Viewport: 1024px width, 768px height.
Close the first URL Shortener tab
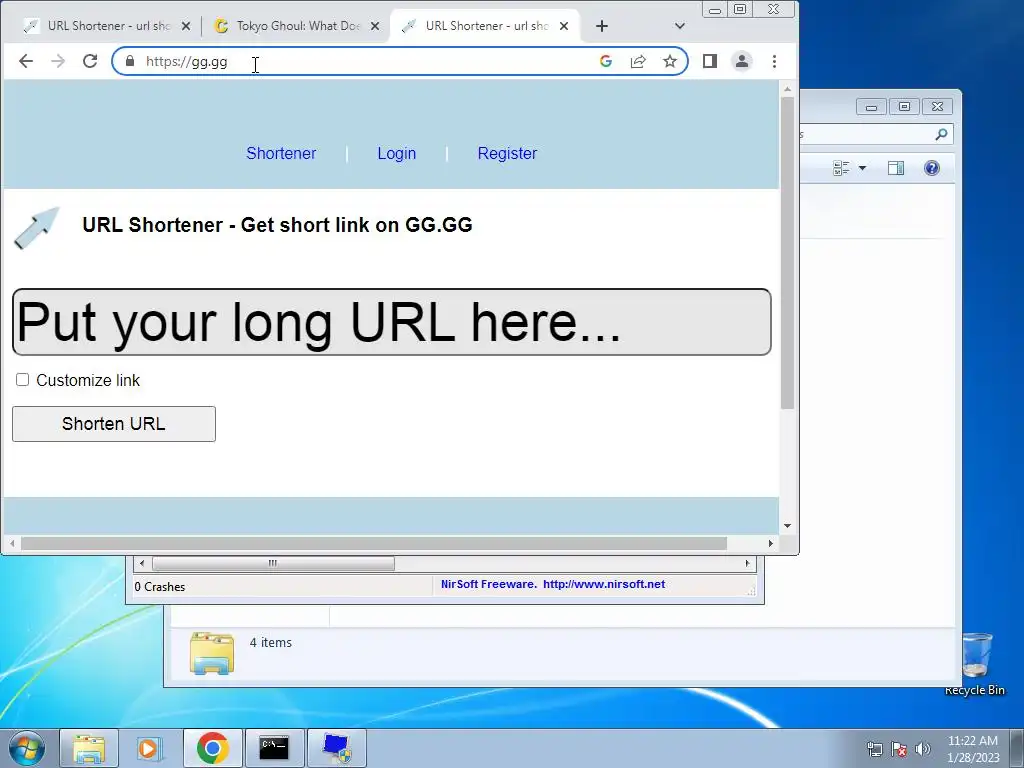tap(186, 26)
